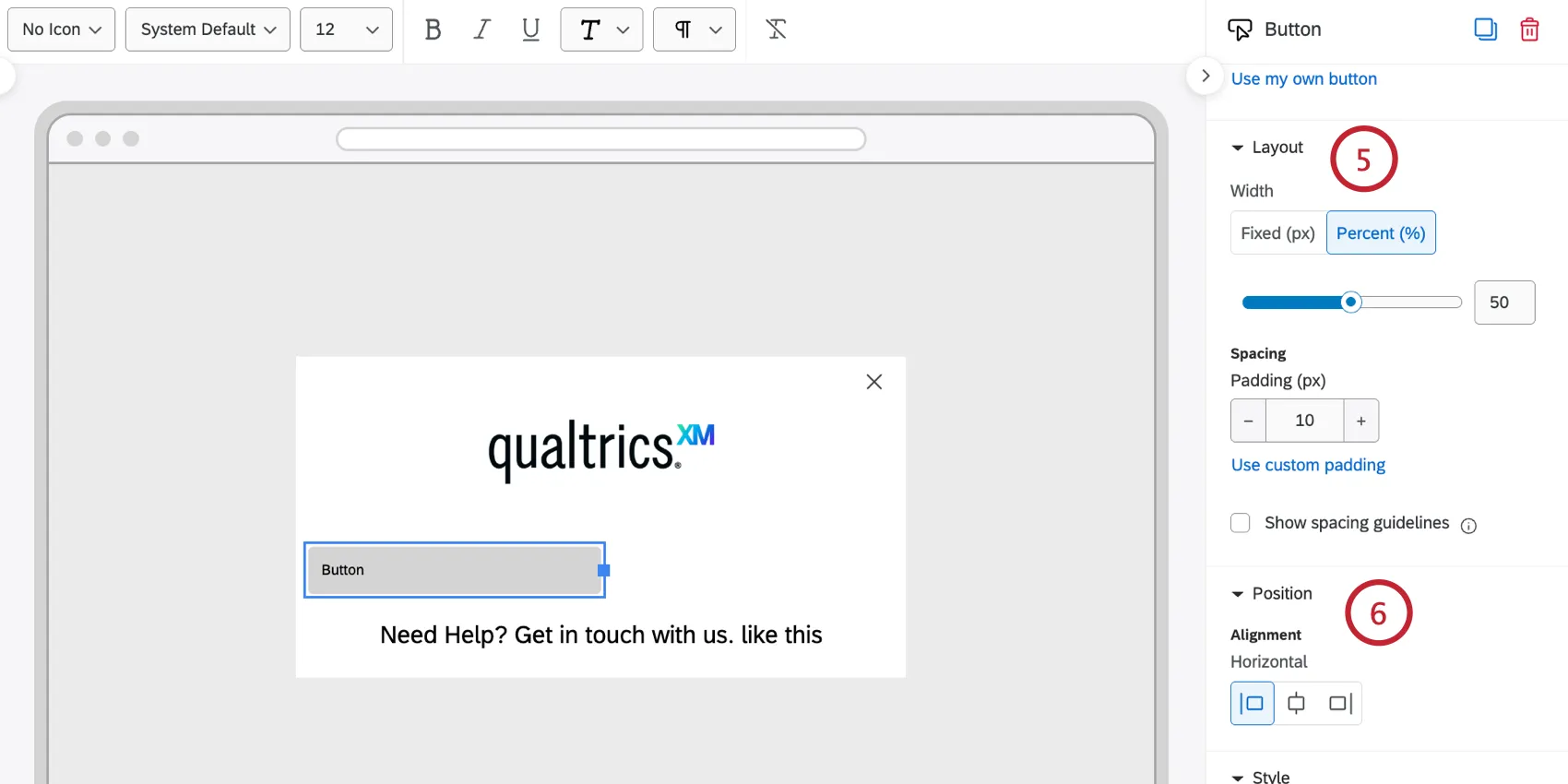The width and height of the screenshot is (1568, 784).
Task: Clear text formatting
Action: click(x=777, y=30)
